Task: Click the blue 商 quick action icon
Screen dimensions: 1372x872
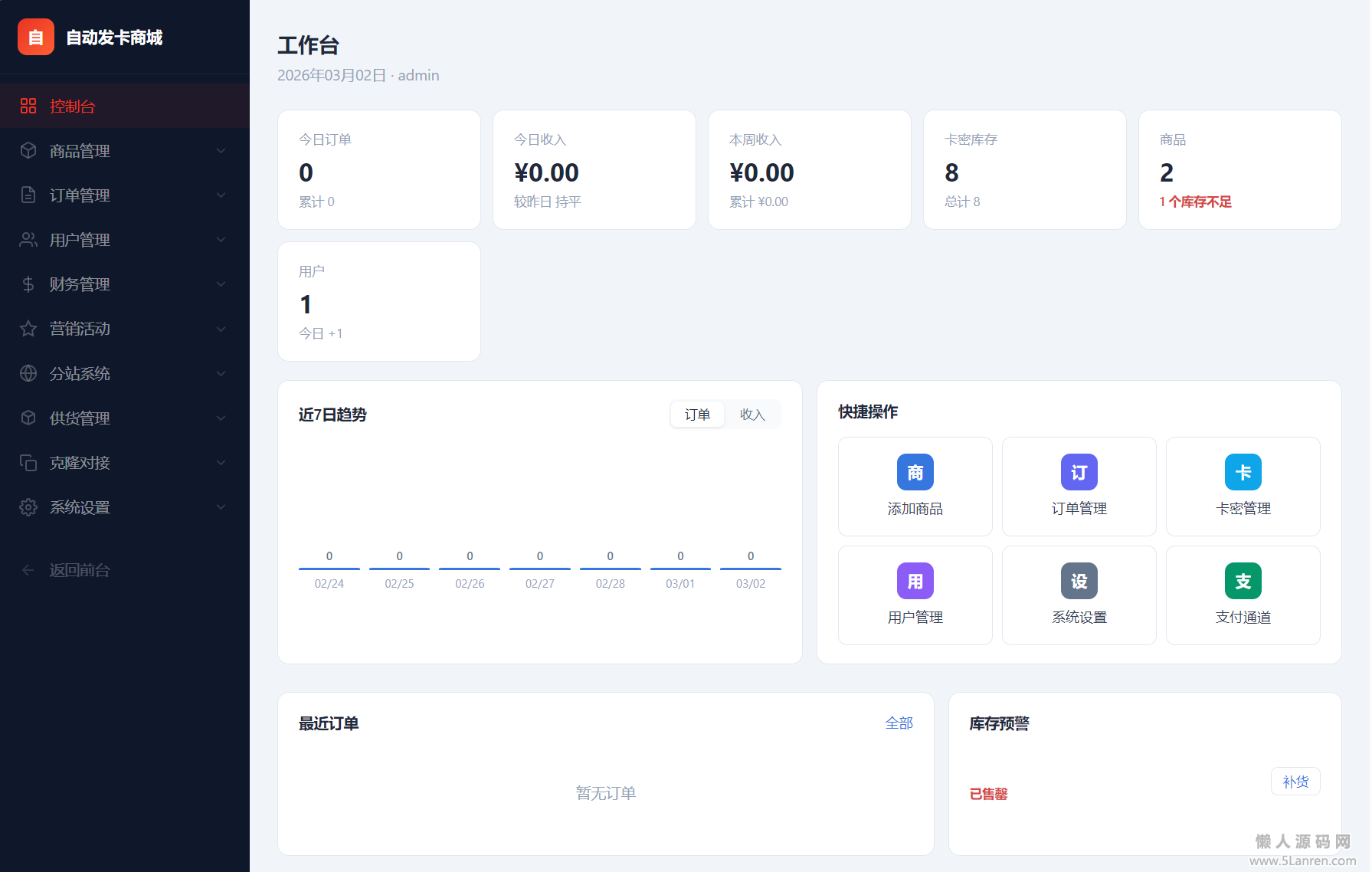Action: (915, 472)
